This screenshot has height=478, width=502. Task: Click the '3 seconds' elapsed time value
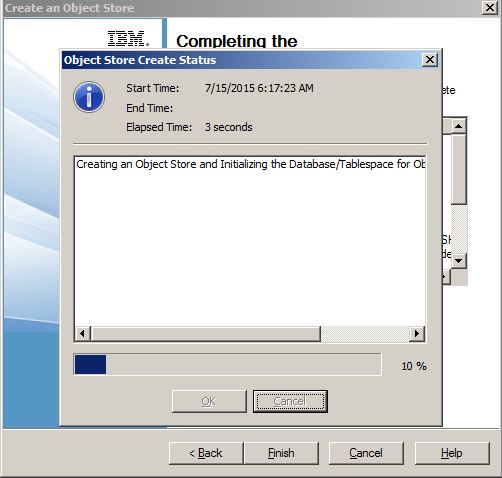pos(228,127)
